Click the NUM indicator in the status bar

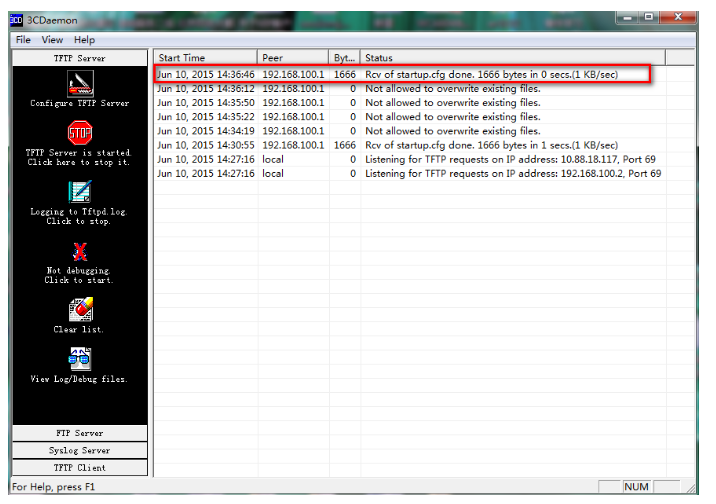pyautogui.click(x=636, y=487)
